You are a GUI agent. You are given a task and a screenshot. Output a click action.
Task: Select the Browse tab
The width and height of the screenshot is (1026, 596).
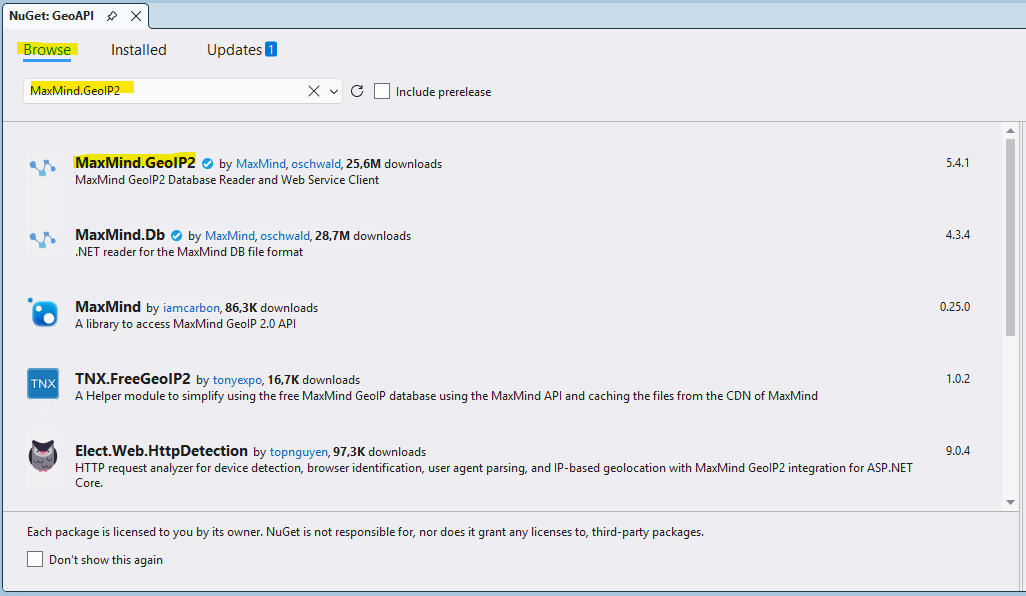[48, 50]
